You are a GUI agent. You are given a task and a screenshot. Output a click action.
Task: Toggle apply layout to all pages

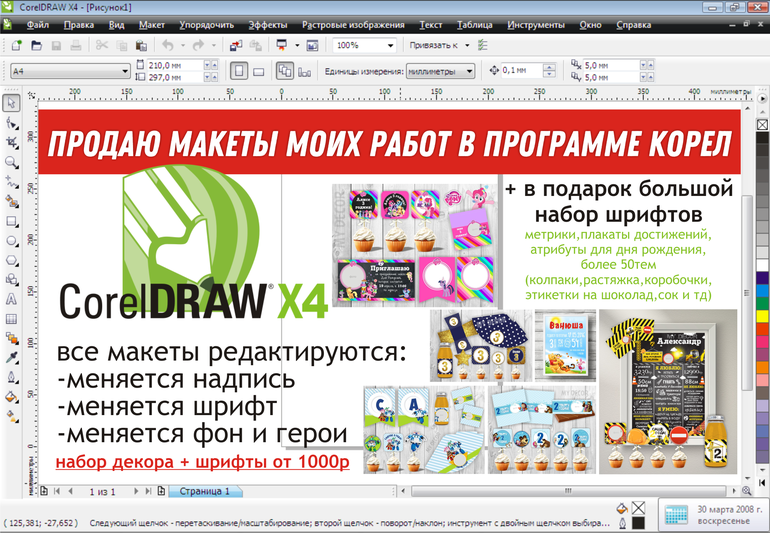pos(284,71)
